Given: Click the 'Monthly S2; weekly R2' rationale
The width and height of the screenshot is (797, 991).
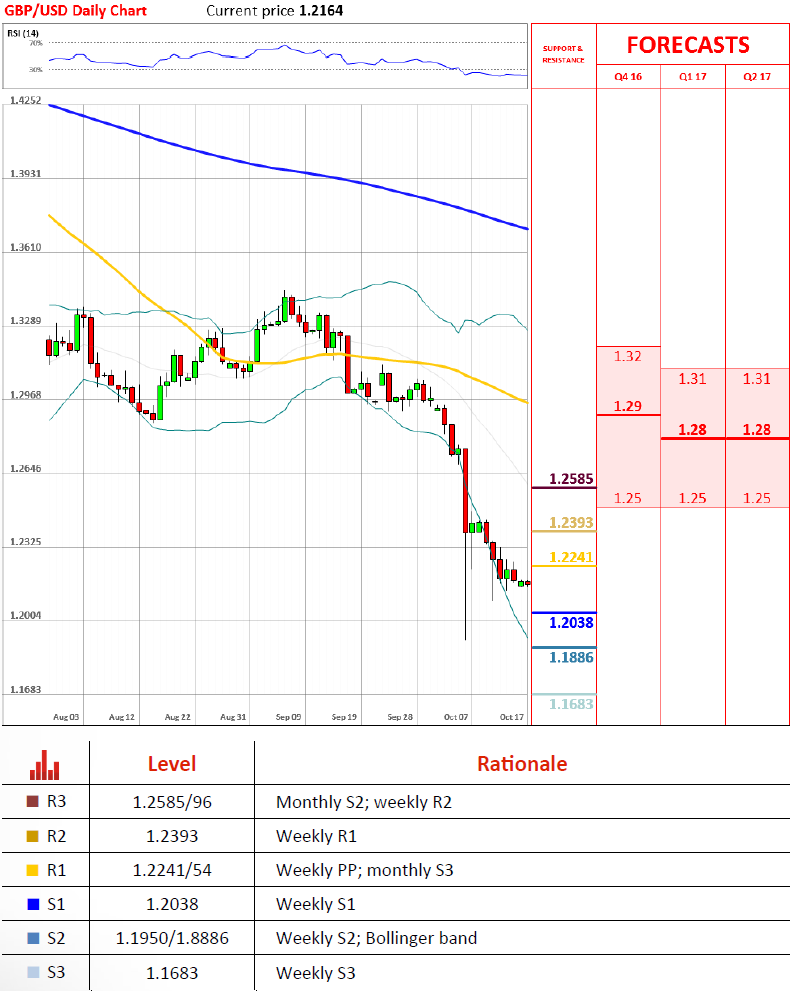Looking at the screenshot, I should click(364, 803).
